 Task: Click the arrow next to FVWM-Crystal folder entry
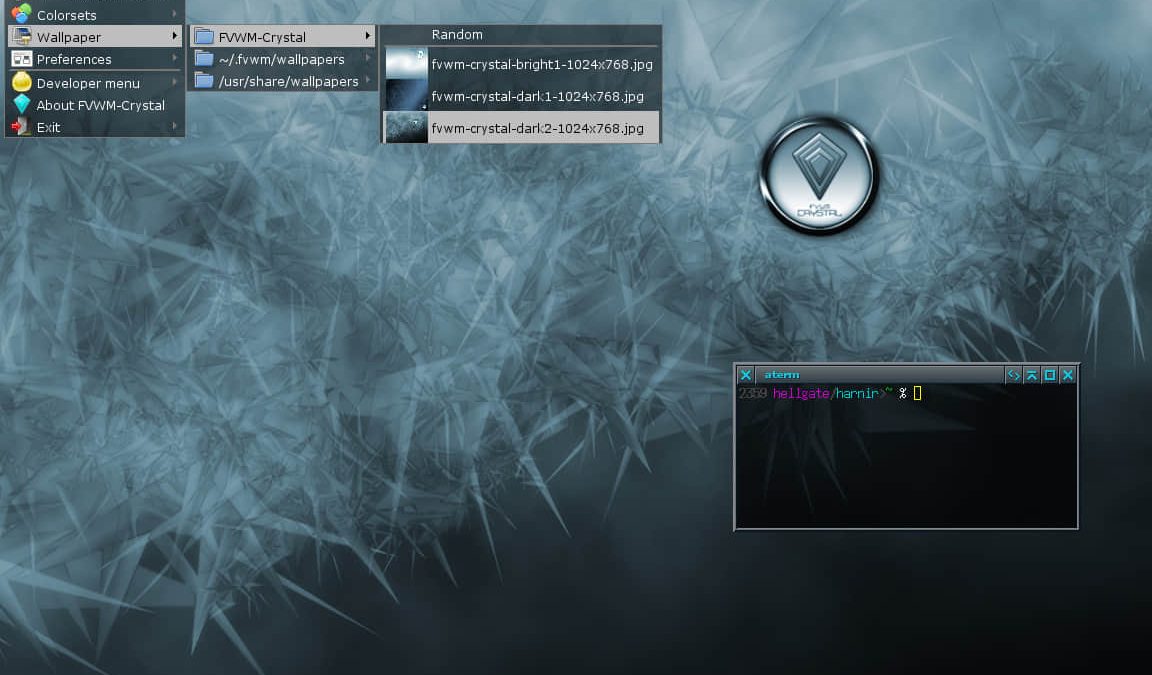point(368,35)
